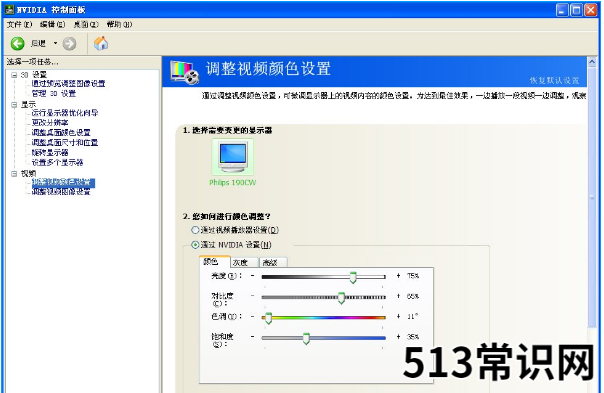Maximize the NVIDIA 控制面板 window
The width and height of the screenshot is (604, 393).
576,10
